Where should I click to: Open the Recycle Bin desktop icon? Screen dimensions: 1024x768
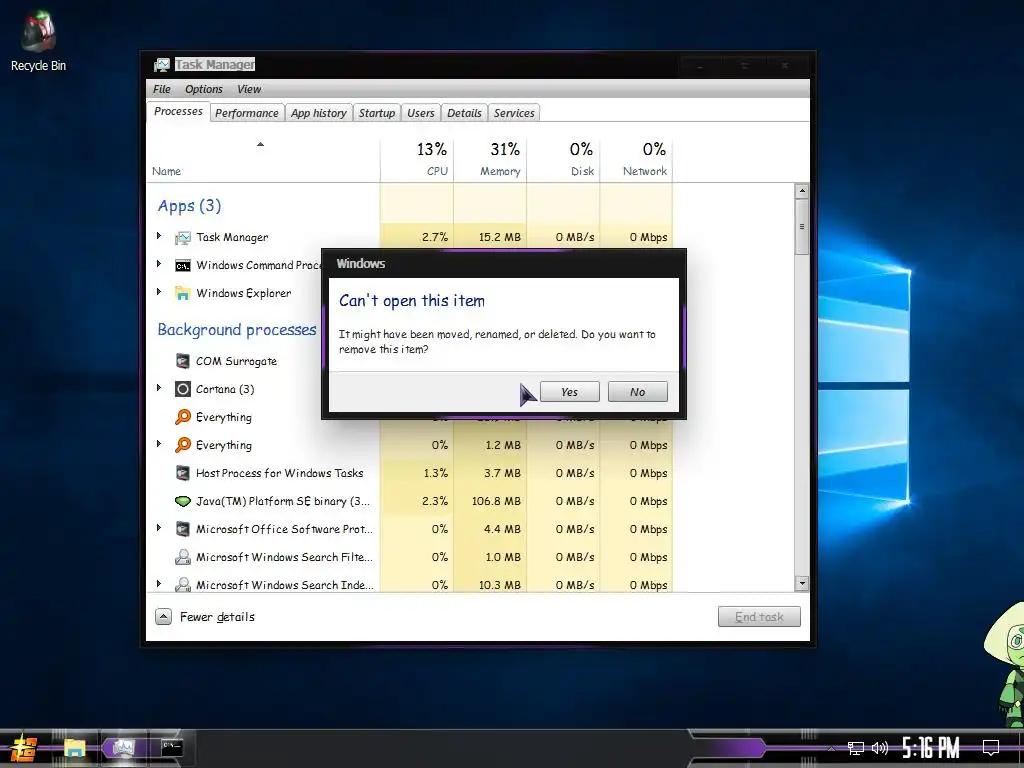point(38,42)
